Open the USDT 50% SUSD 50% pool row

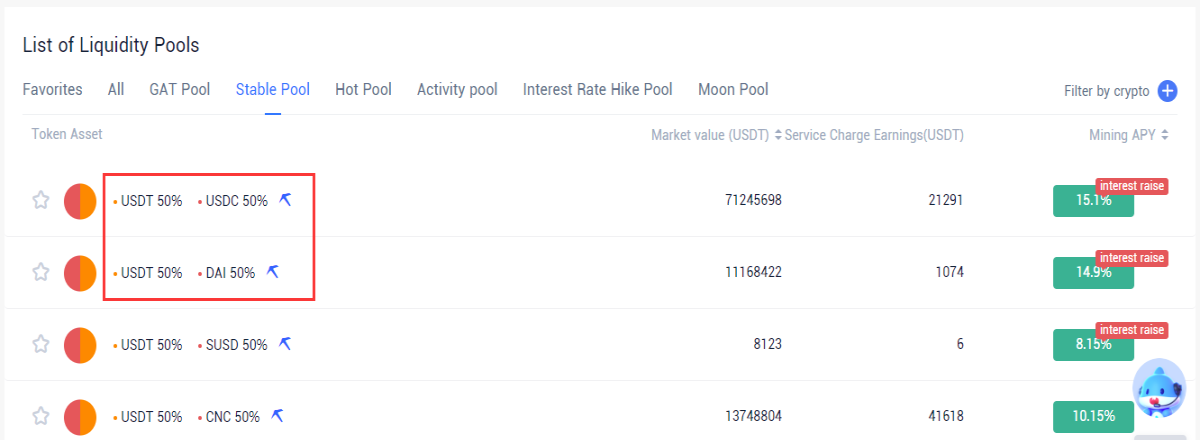(600, 344)
